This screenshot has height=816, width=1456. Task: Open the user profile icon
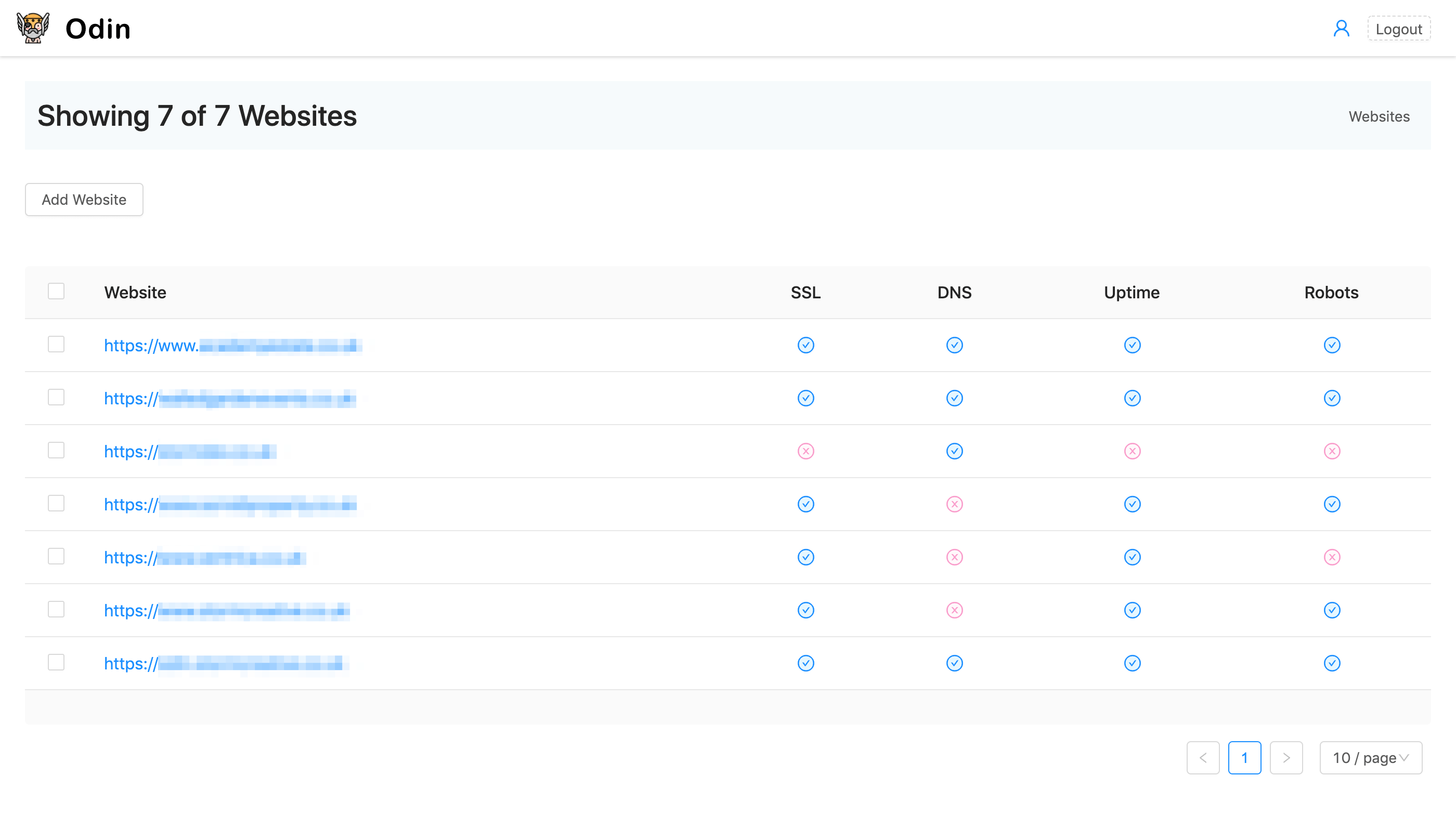pyautogui.click(x=1341, y=28)
